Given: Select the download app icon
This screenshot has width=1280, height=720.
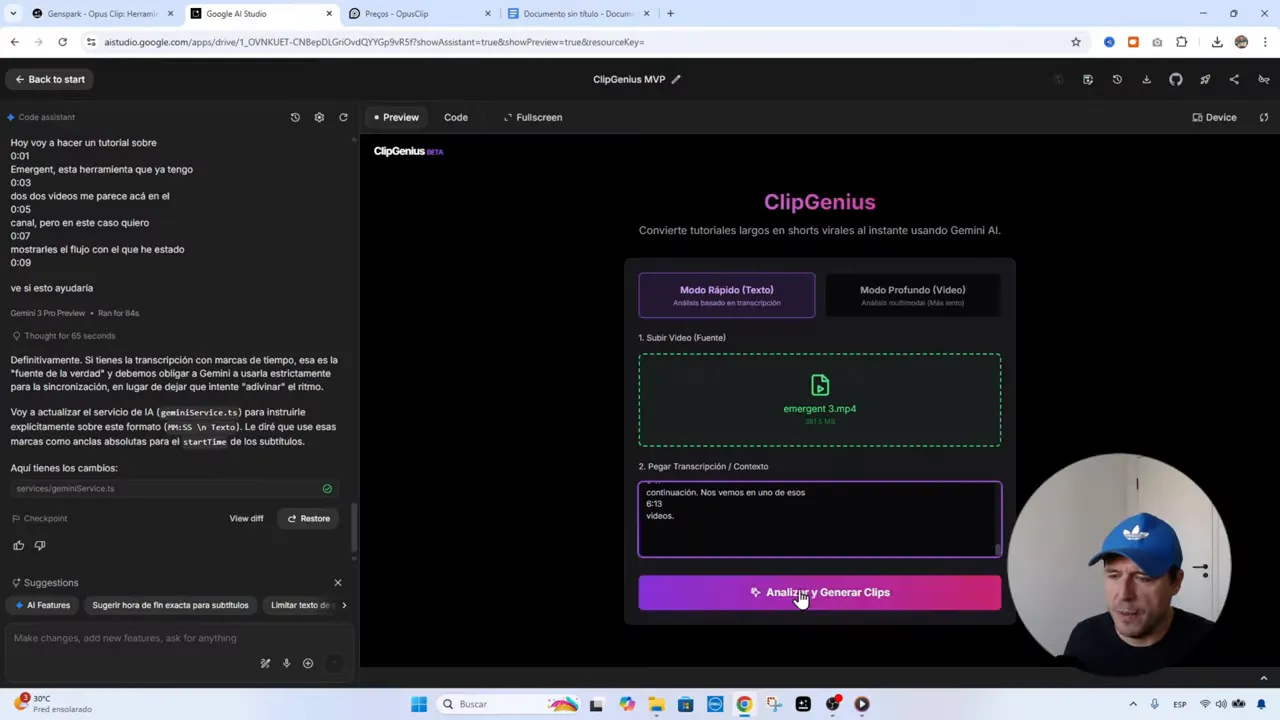Looking at the screenshot, I should coord(1146,79).
